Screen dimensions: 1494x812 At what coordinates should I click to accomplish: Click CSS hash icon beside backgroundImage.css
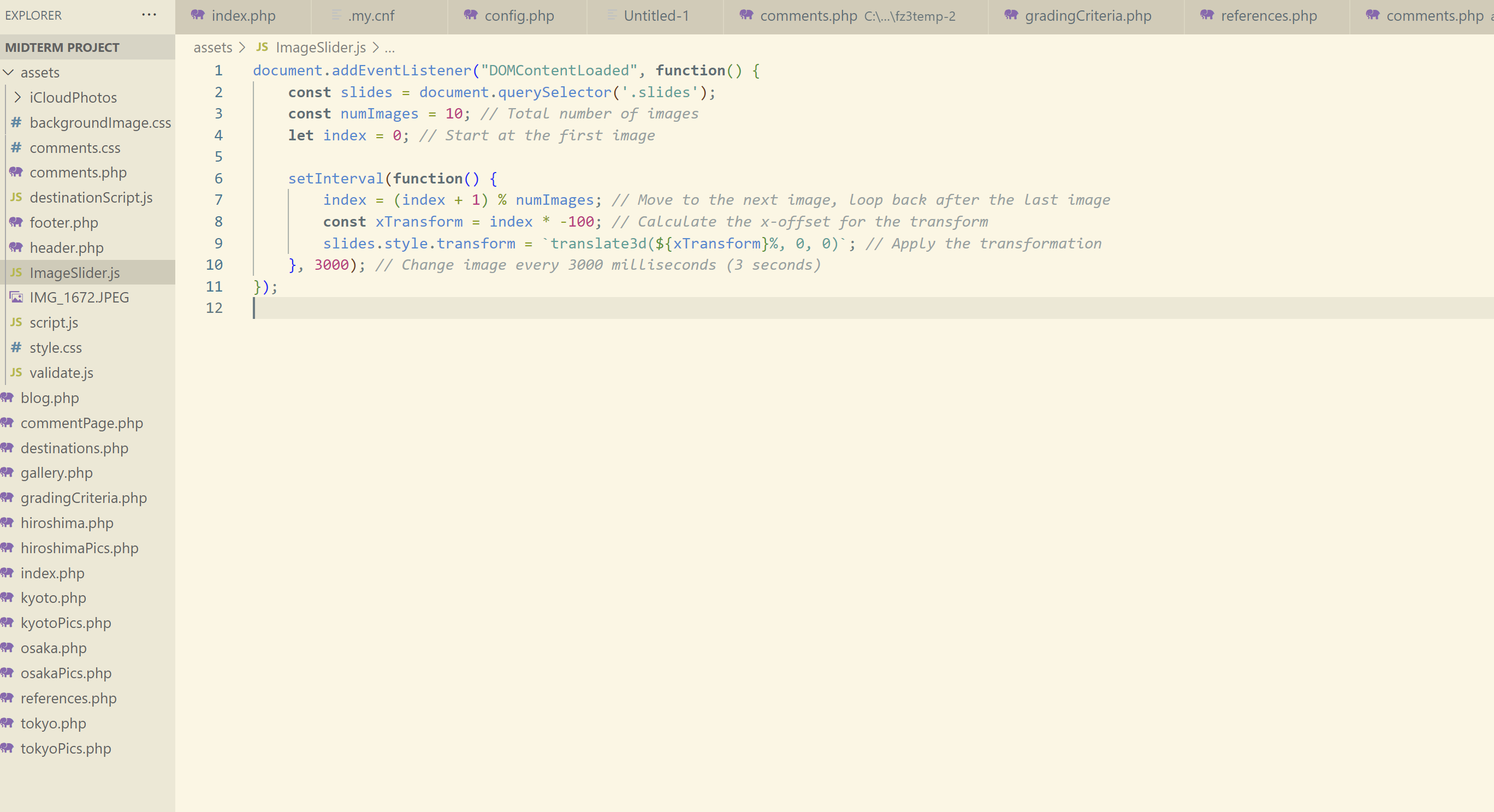[x=16, y=122]
